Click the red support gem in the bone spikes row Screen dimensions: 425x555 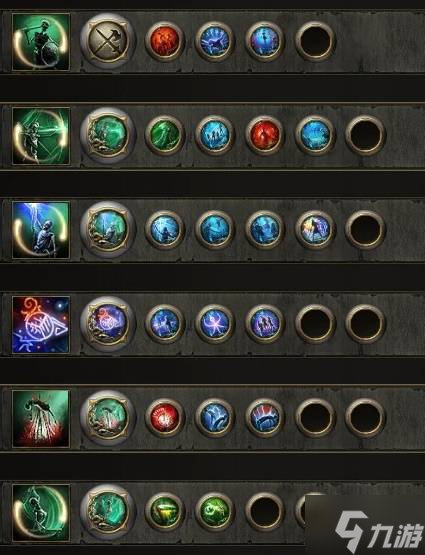165,418
